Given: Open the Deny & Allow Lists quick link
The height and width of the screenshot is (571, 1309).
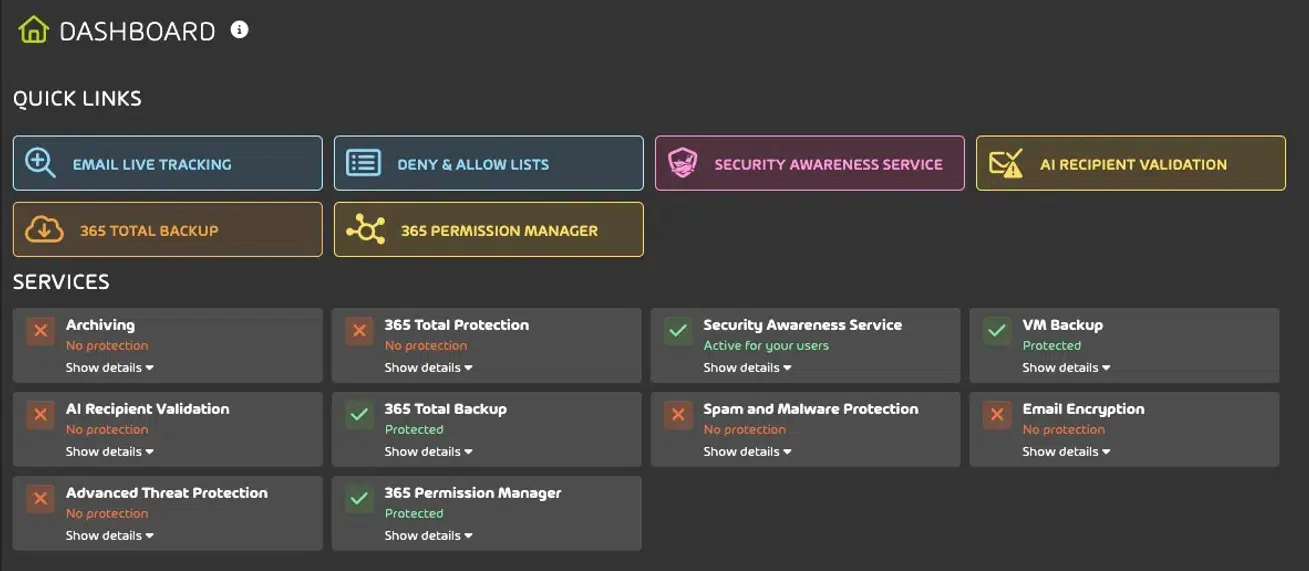Looking at the screenshot, I should click(x=489, y=163).
